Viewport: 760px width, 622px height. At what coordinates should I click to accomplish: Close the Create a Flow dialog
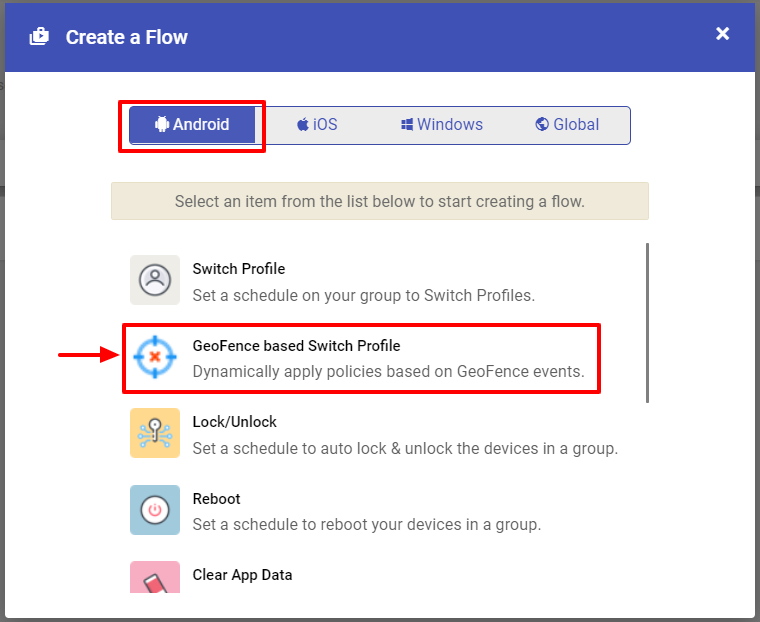pyautogui.click(x=722, y=33)
